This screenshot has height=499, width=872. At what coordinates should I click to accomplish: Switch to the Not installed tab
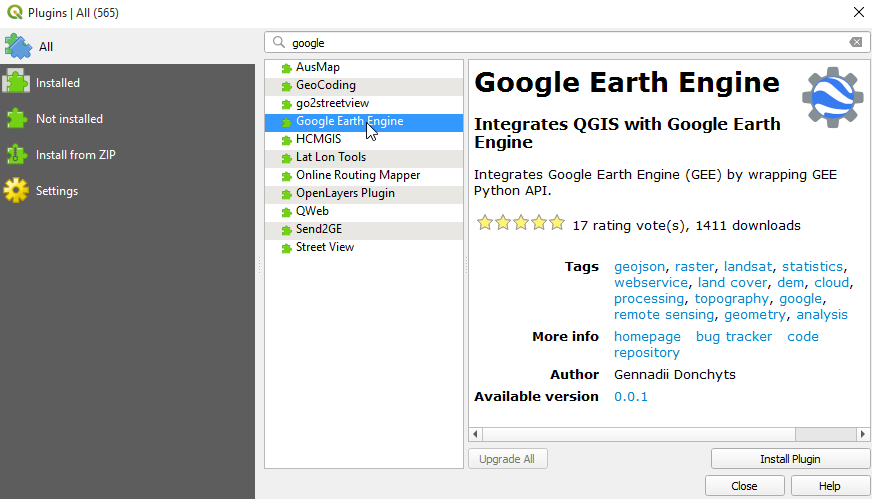coord(127,119)
